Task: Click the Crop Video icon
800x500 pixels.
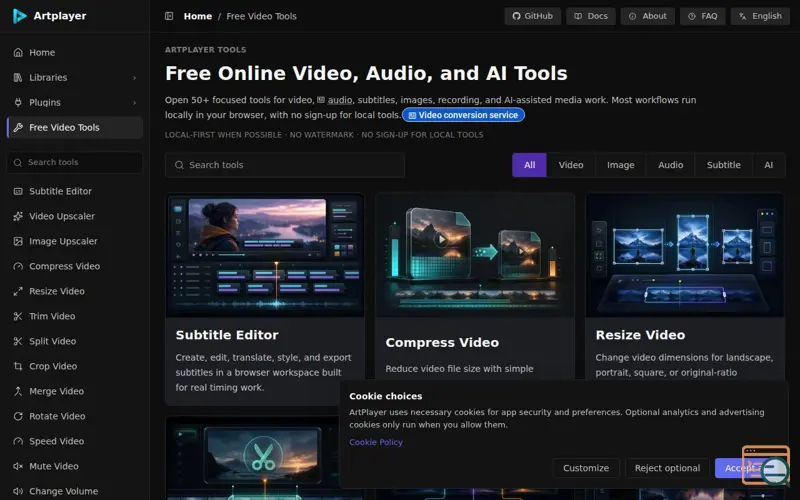Action: pos(18,366)
